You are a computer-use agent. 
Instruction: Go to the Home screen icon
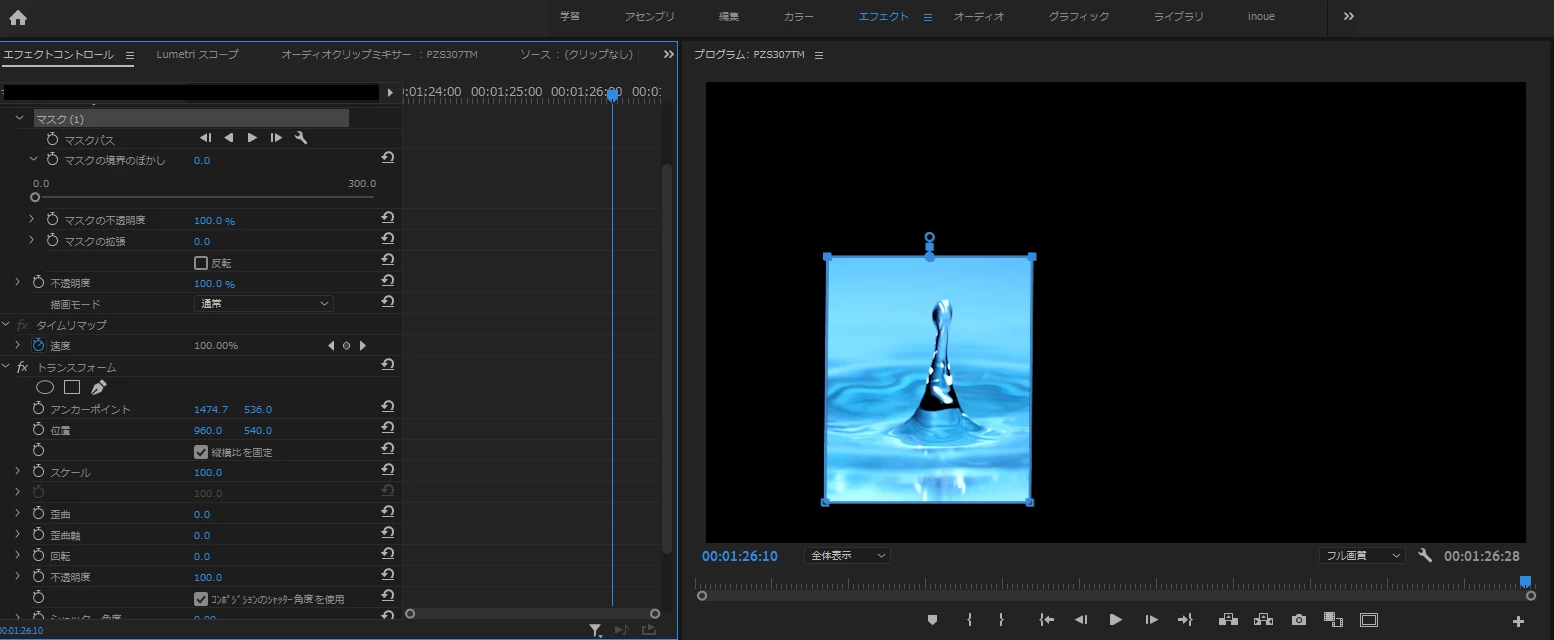17,17
